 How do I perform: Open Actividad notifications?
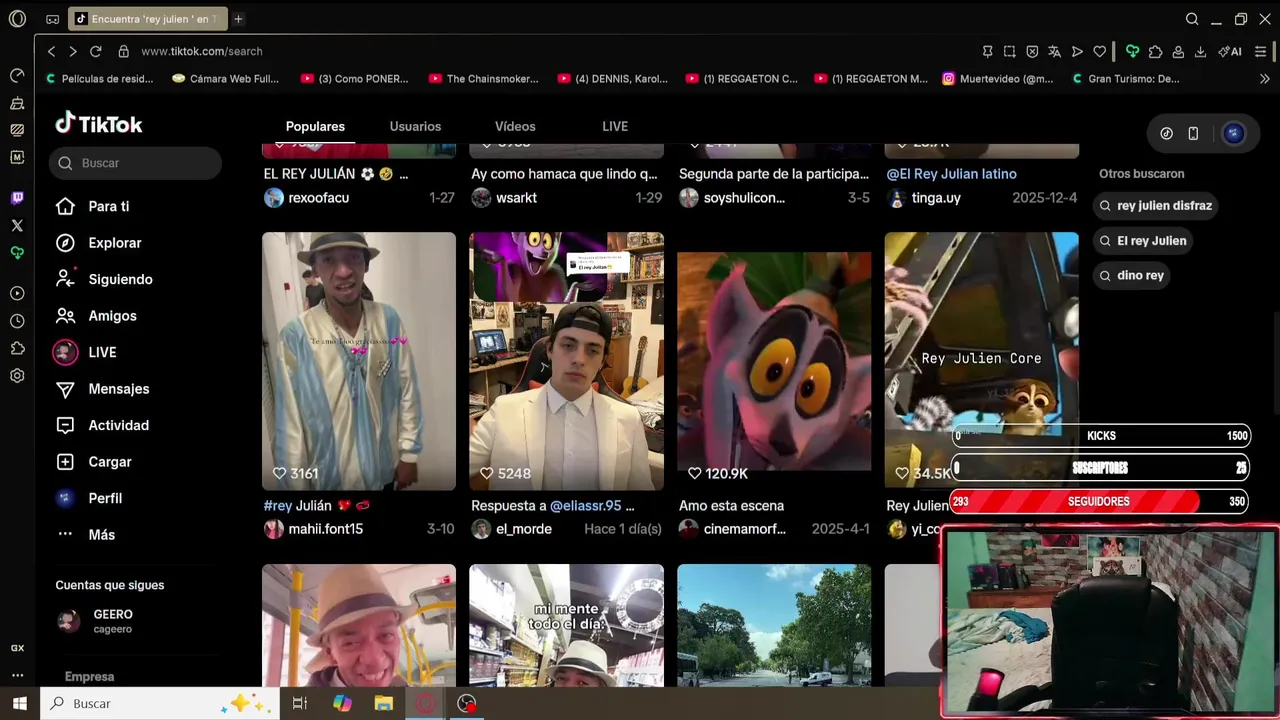coord(102,425)
